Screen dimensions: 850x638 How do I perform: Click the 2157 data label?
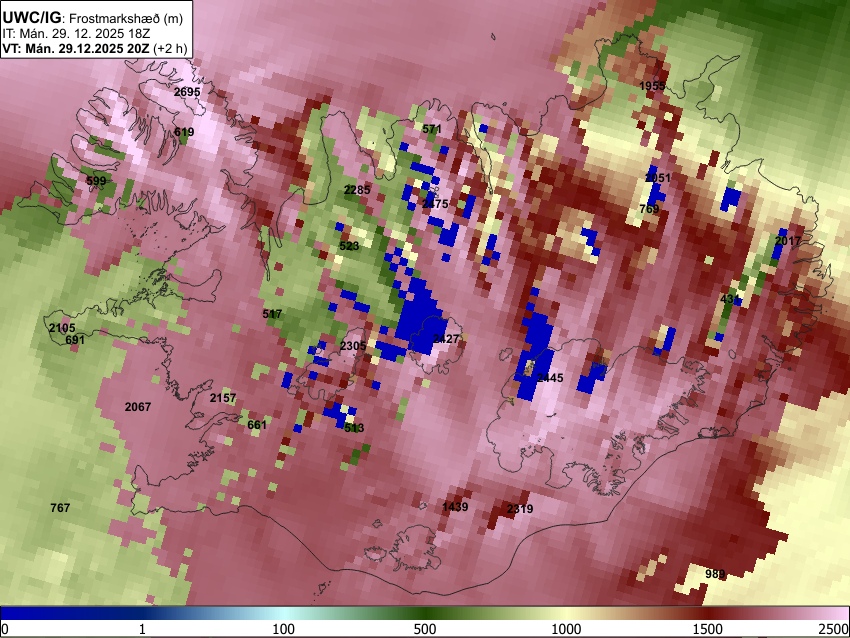point(223,398)
